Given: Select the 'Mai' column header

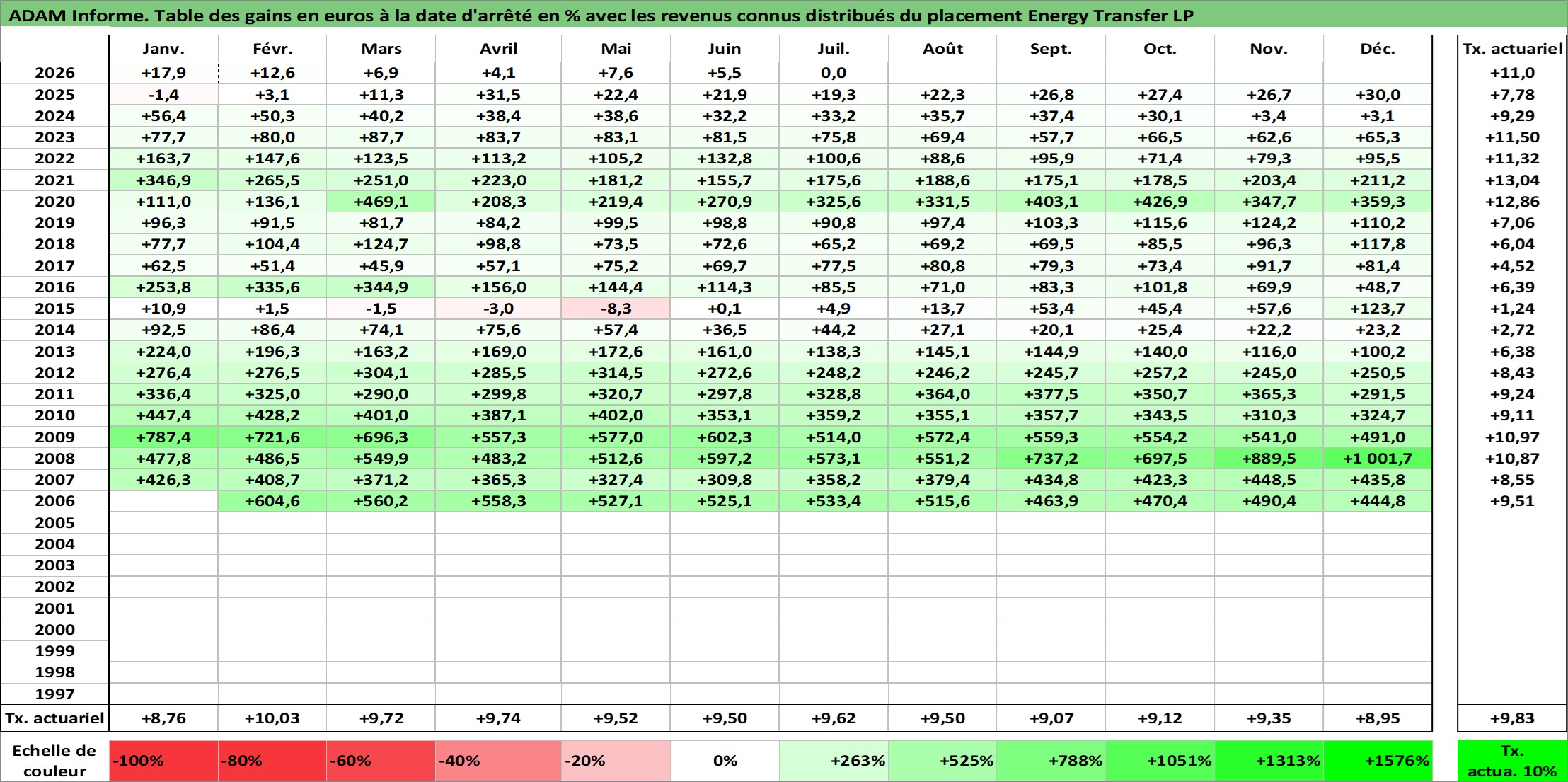Looking at the screenshot, I should (x=616, y=49).
